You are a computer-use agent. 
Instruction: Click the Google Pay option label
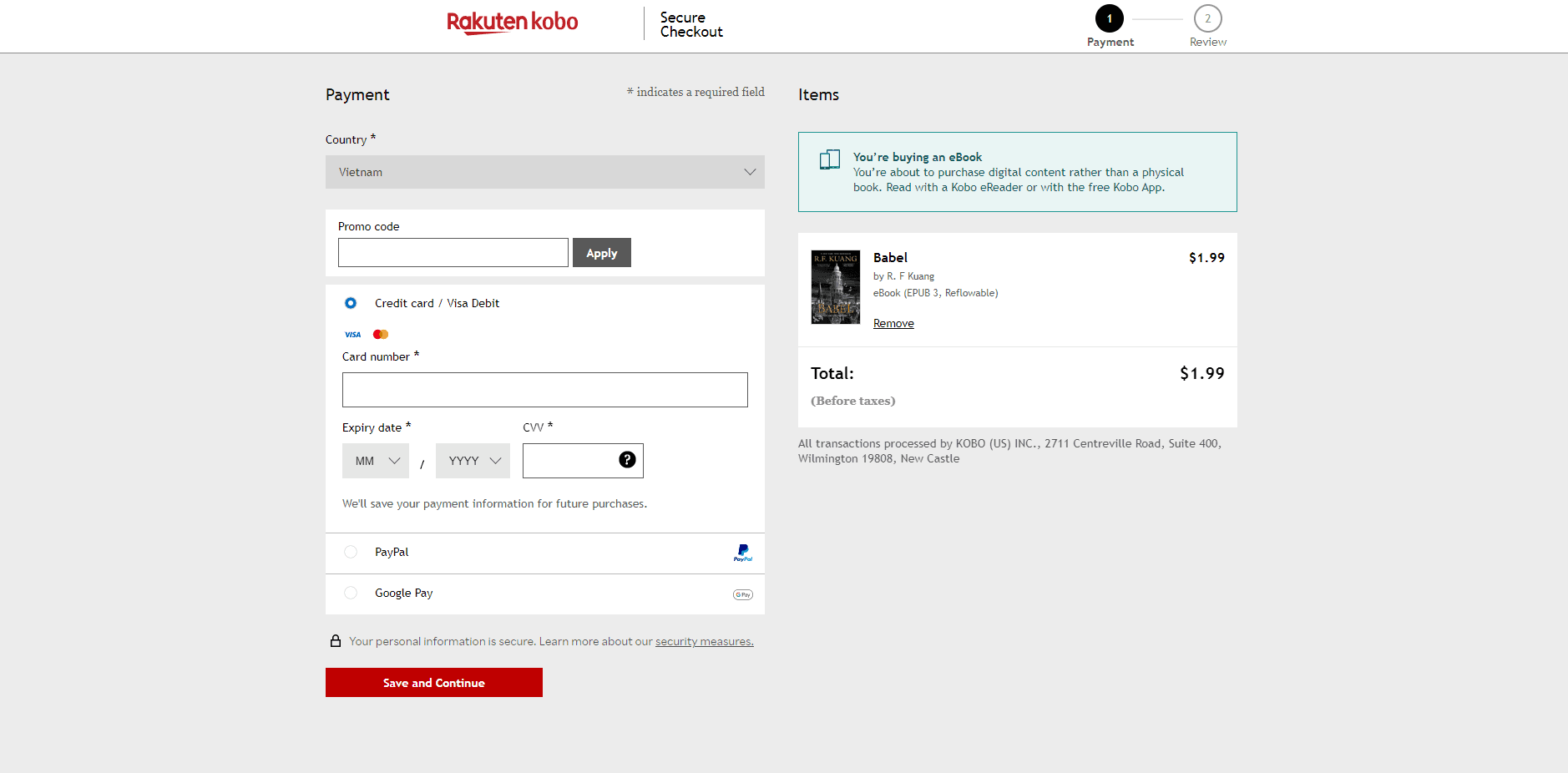click(404, 593)
